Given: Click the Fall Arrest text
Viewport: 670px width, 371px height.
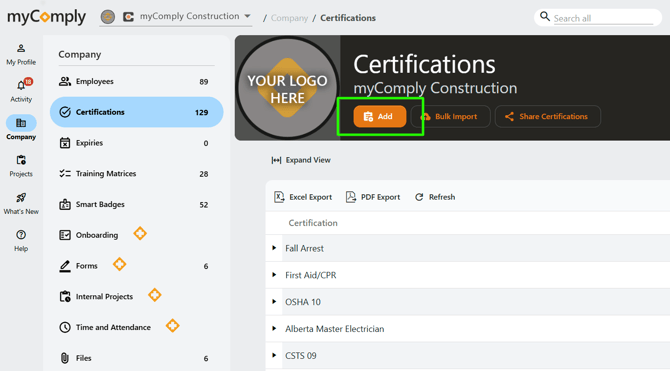Looking at the screenshot, I should click(x=304, y=248).
